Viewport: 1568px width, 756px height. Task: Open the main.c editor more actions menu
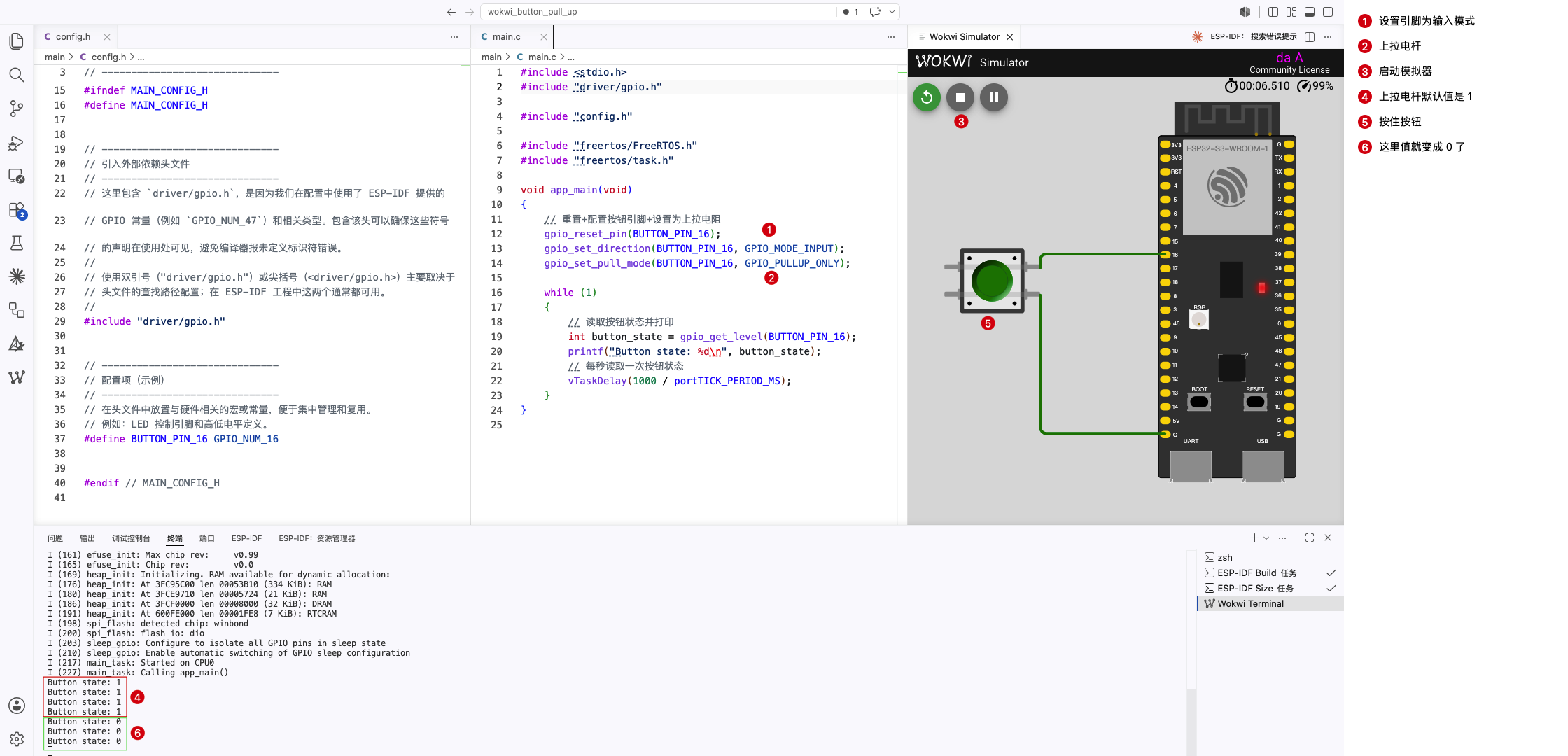[x=890, y=37]
